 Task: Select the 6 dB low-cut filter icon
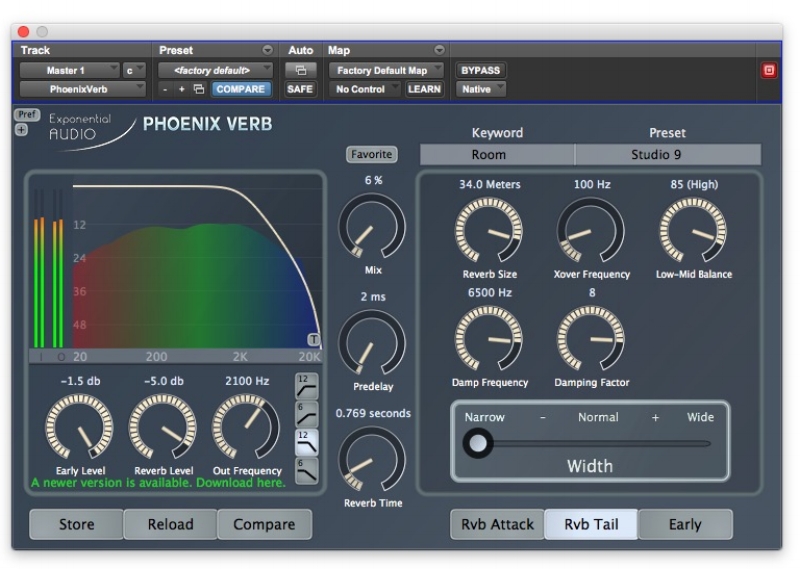click(307, 414)
